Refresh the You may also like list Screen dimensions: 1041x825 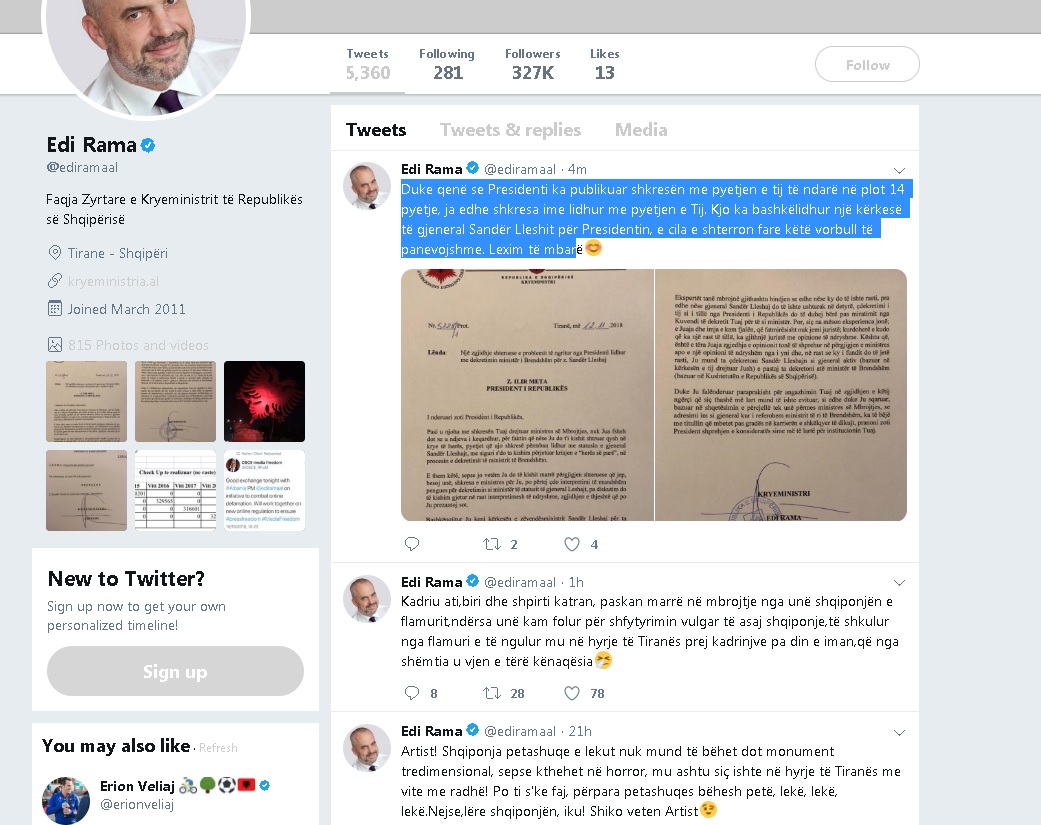point(218,748)
